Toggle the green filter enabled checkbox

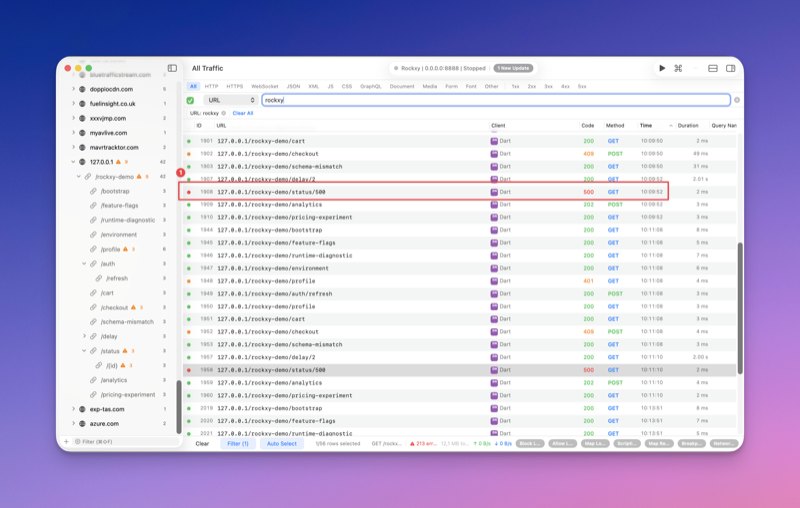point(190,100)
